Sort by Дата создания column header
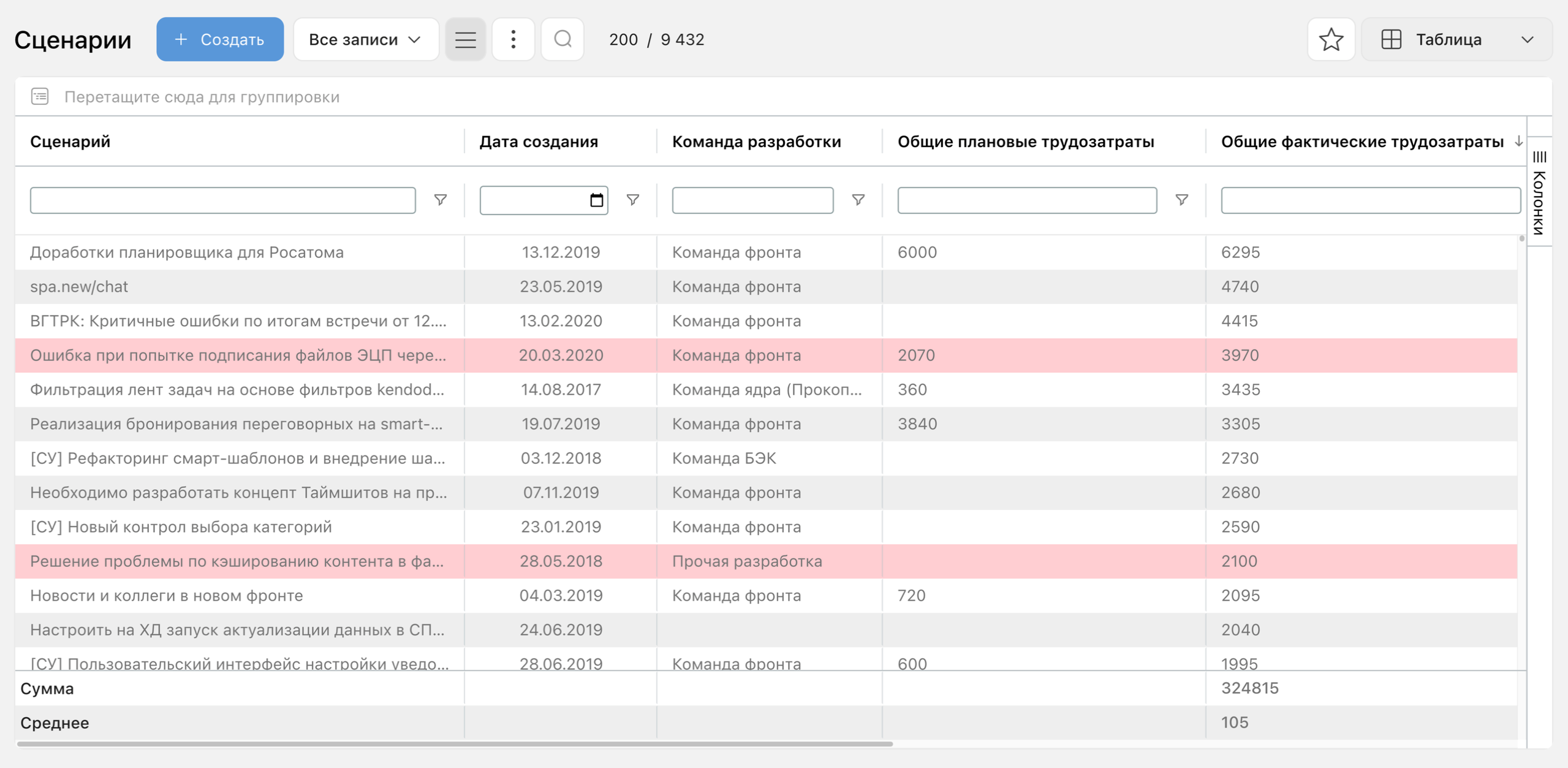The width and height of the screenshot is (1568, 768). (539, 142)
